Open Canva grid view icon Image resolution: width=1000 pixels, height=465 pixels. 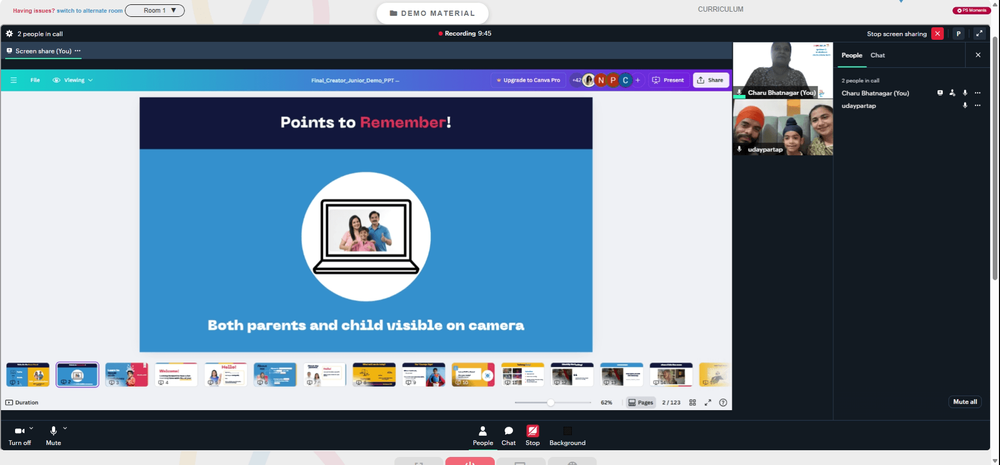point(693,402)
